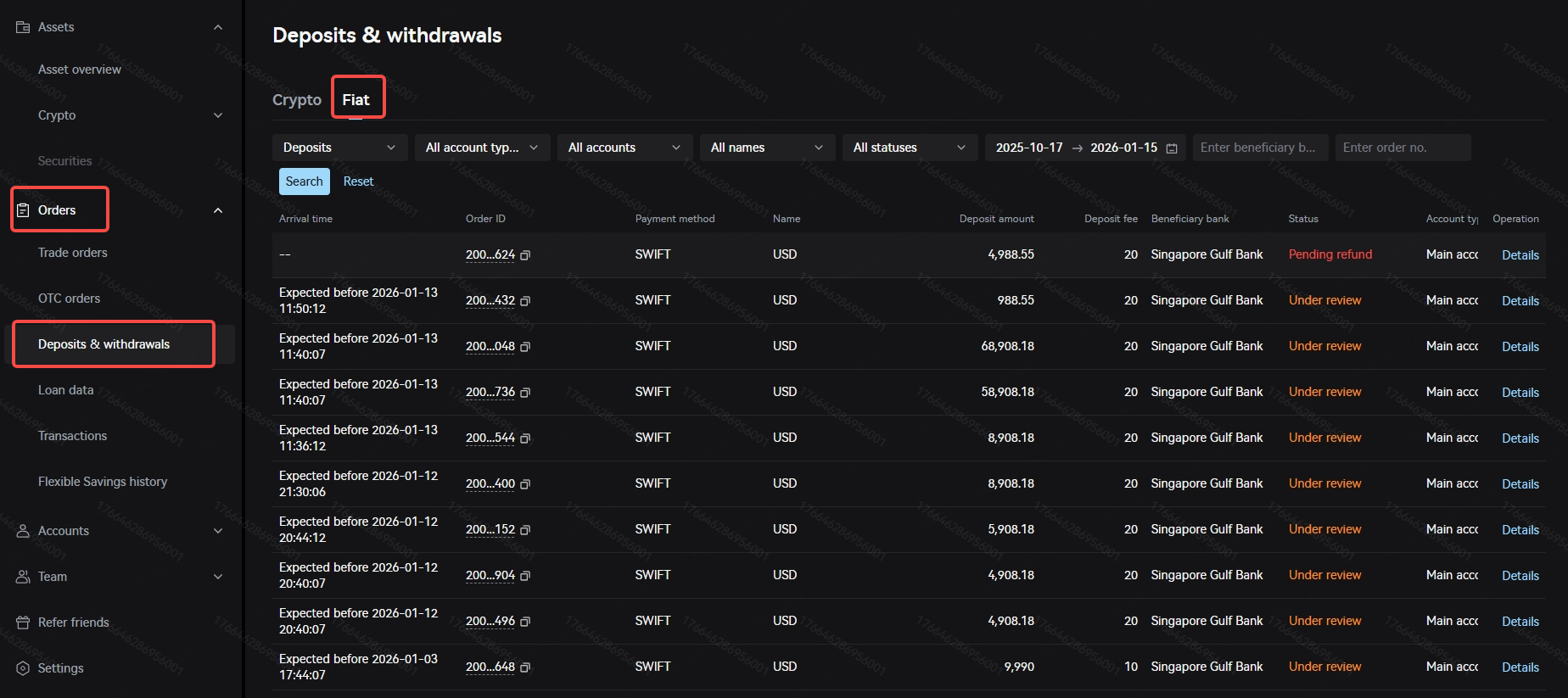Open the All statuses dropdown
This screenshot has width=1568, height=698.
[909, 148]
